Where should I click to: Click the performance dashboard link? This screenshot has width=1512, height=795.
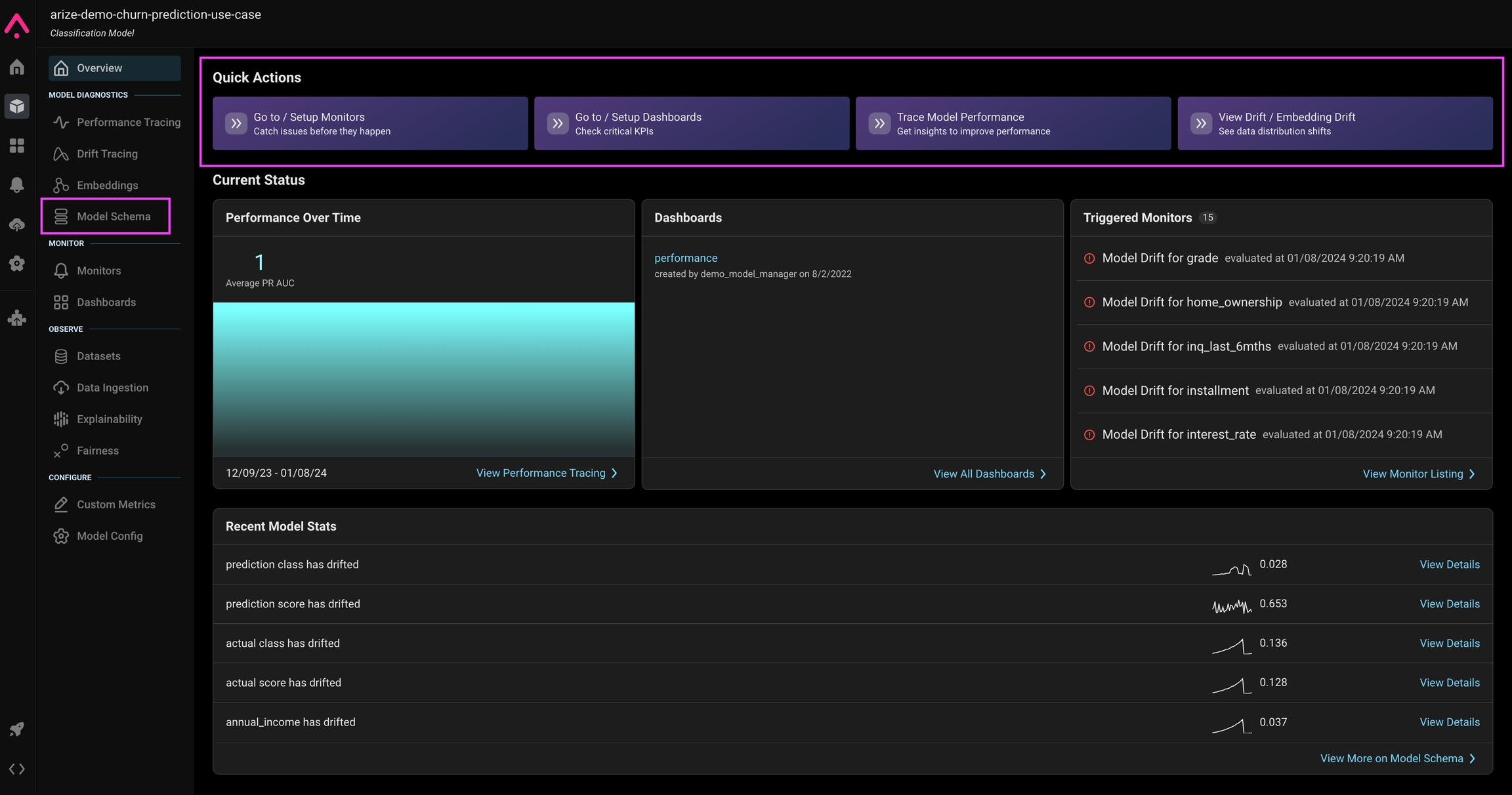pos(686,258)
